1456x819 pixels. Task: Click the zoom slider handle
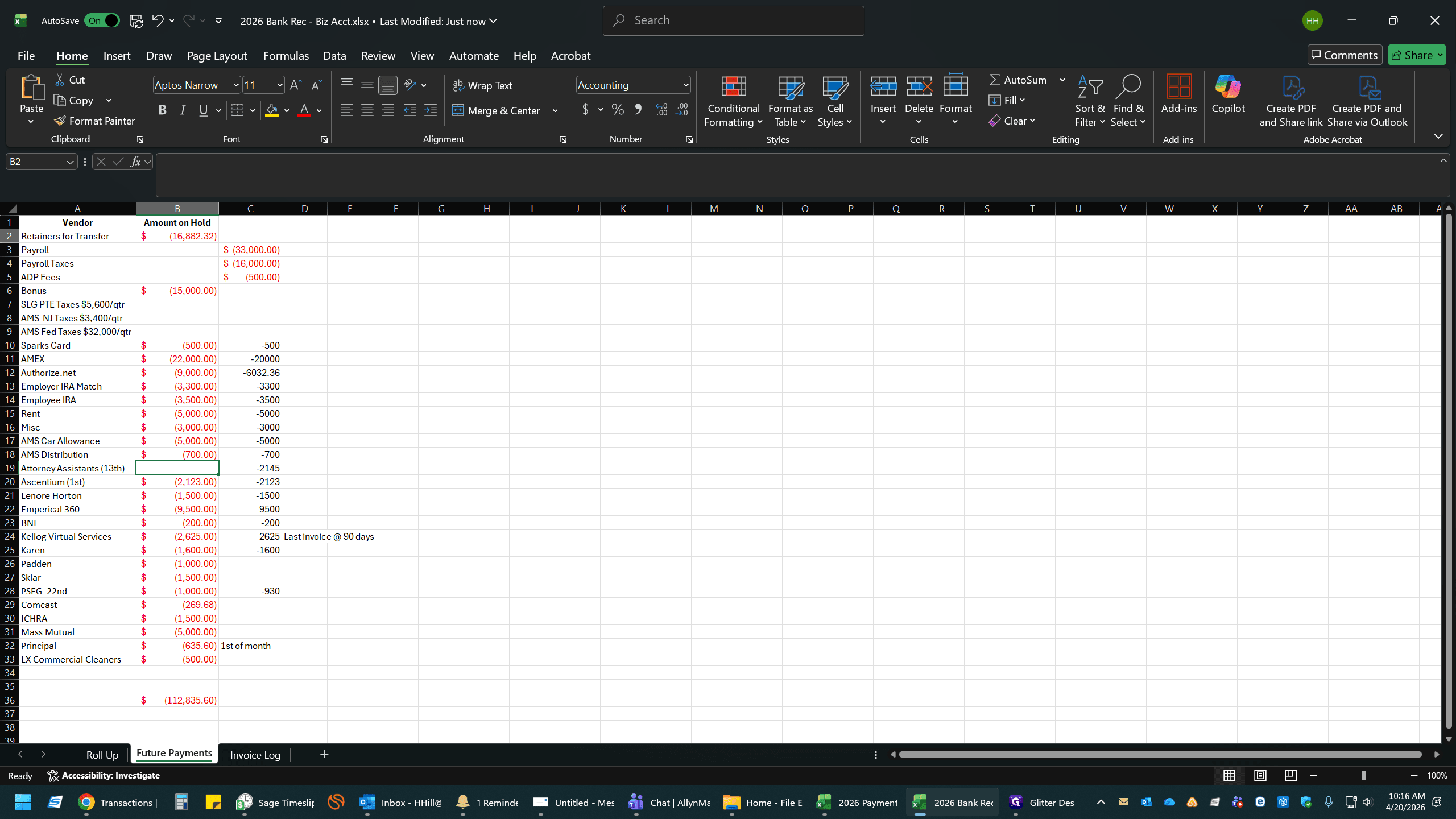(1364, 775)
